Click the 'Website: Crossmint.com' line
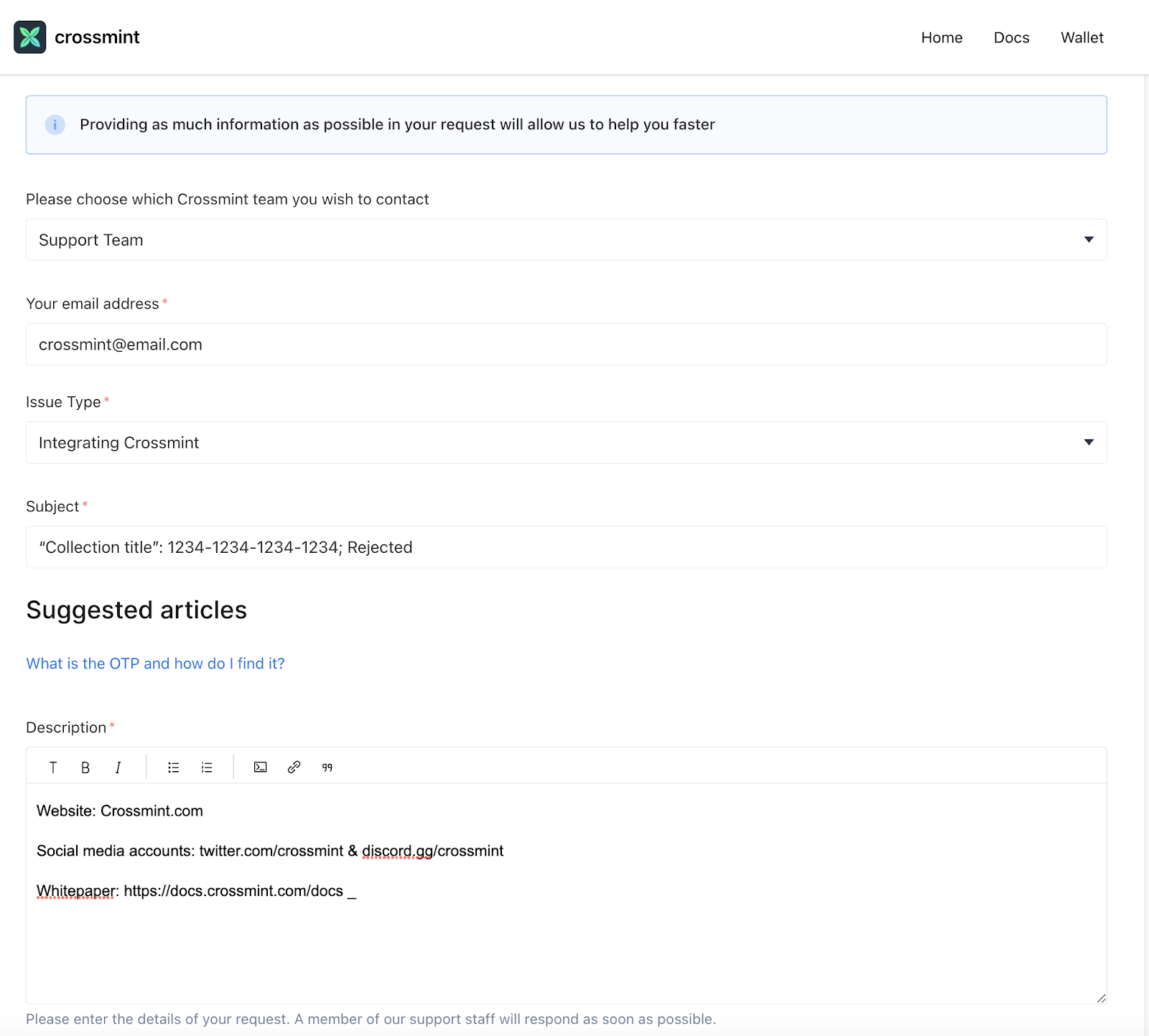The width and height of the screenshot is (1149, 1036). [120, 811]
